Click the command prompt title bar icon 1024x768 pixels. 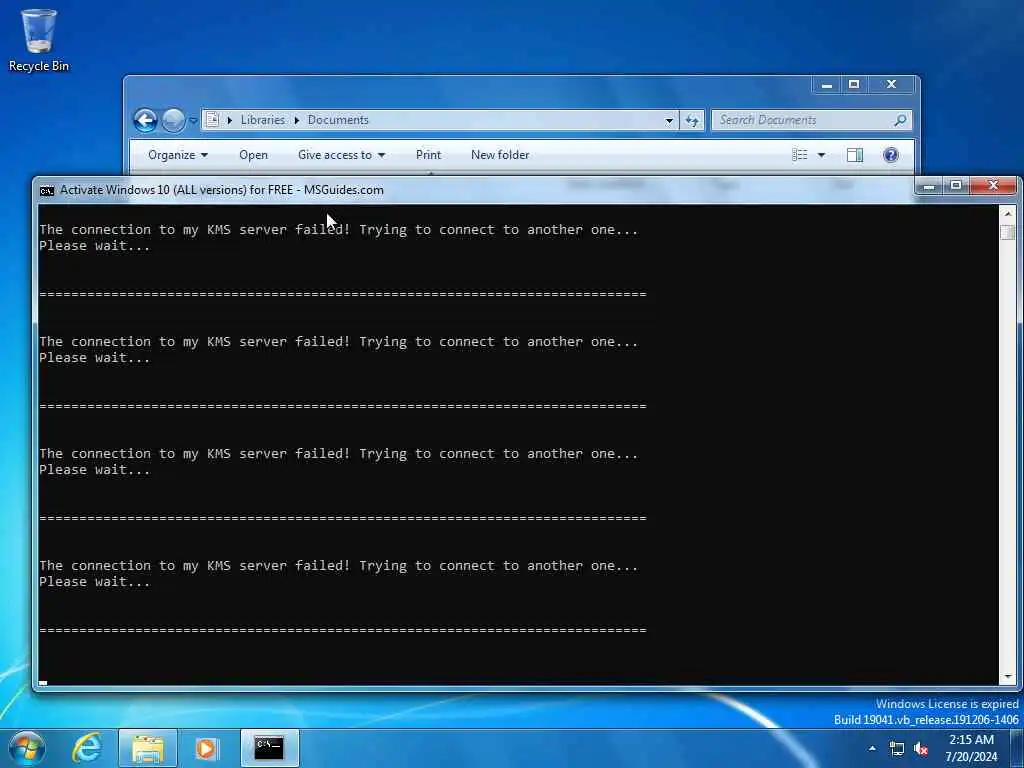[47, 190]
